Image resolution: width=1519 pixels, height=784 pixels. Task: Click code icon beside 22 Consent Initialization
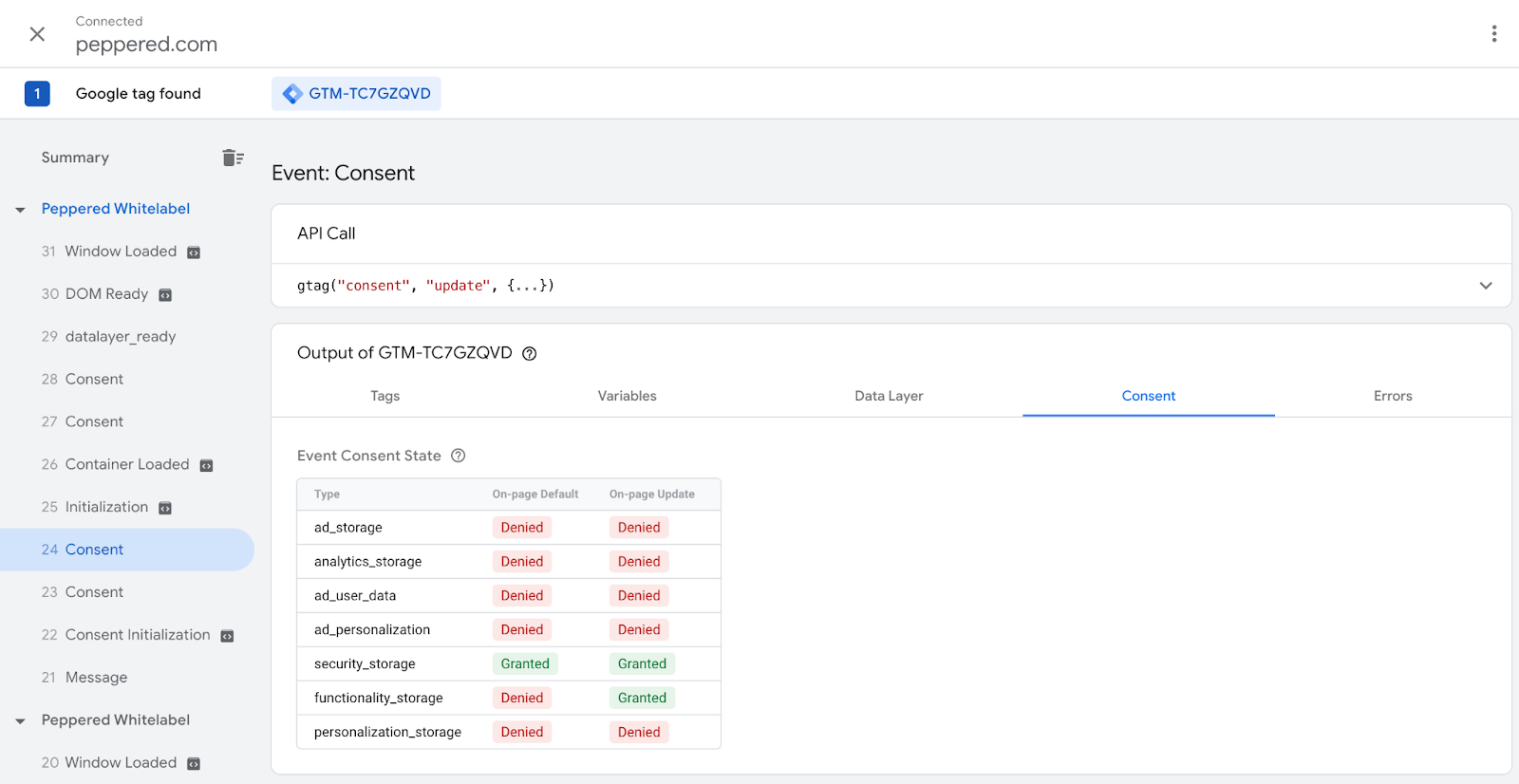227,636
